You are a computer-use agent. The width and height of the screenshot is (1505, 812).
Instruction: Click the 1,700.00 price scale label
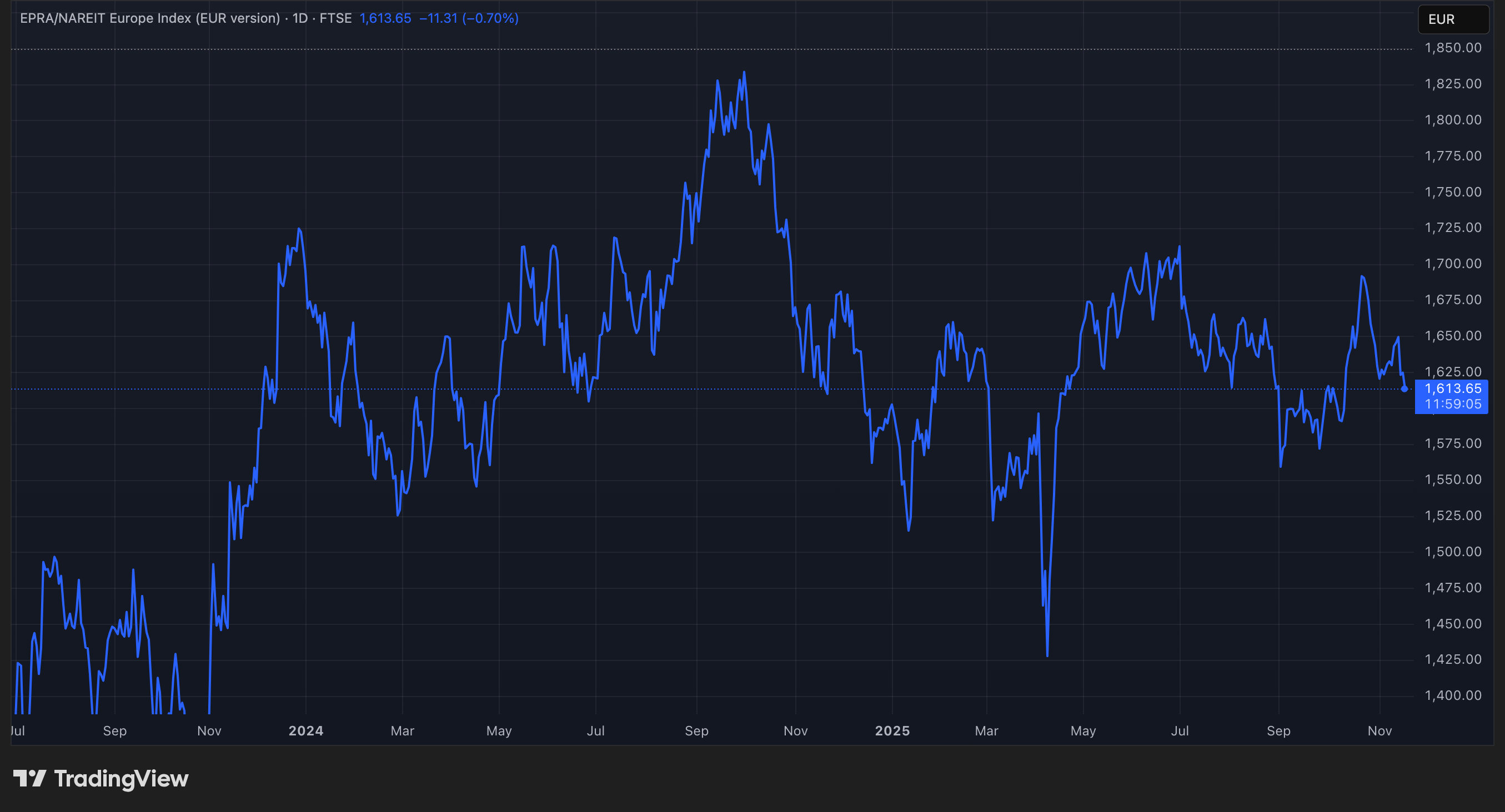click(x=1452, y=263)
